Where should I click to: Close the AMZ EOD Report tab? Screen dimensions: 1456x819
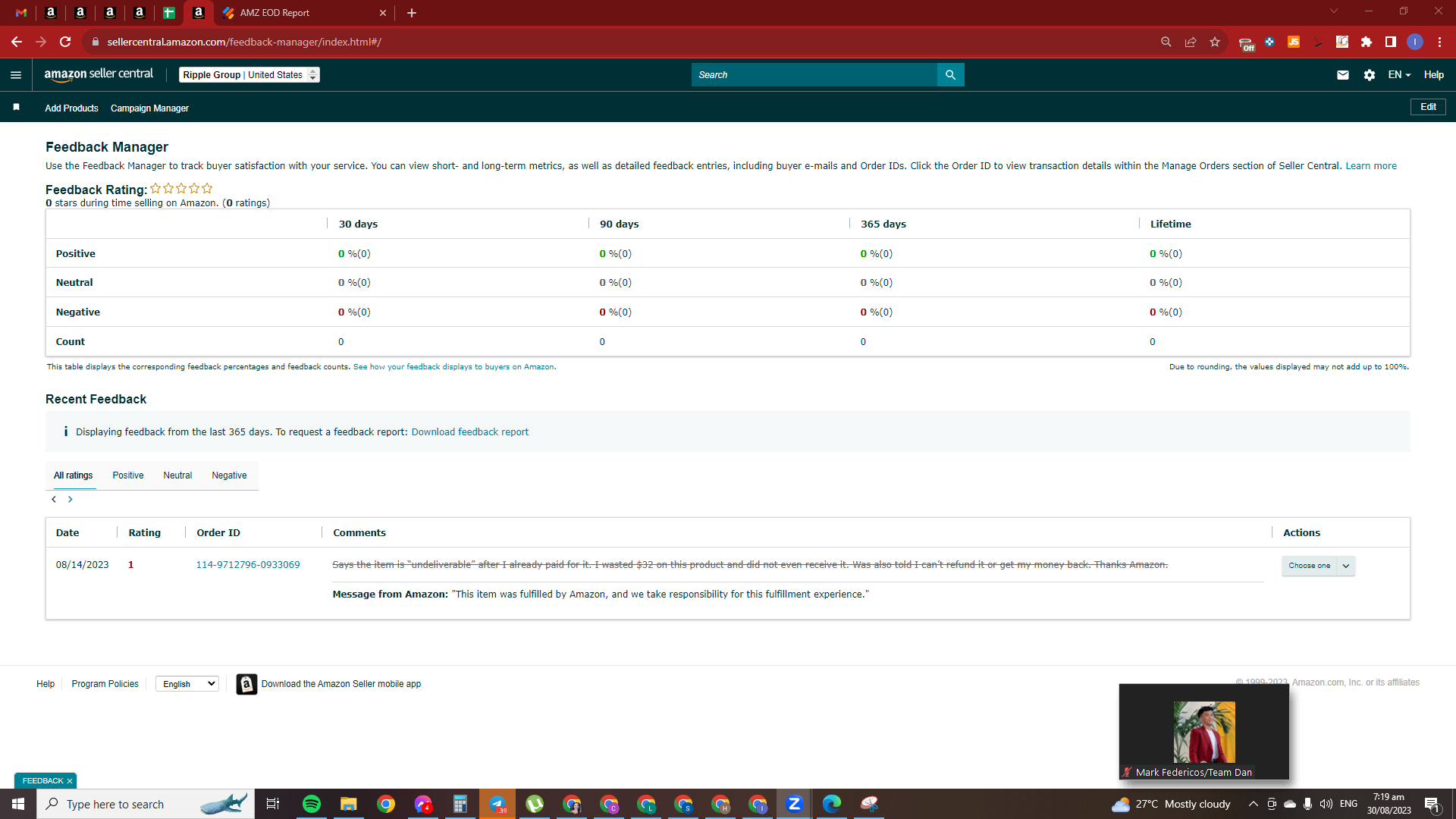click(382, 13)
